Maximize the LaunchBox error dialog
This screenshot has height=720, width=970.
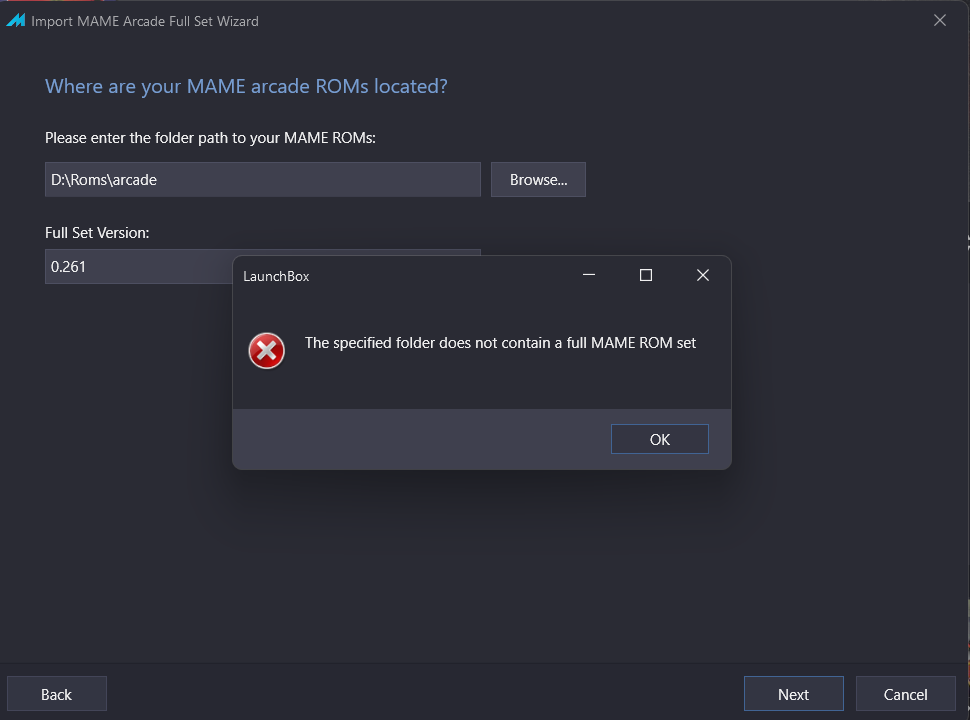click(646, 275)
